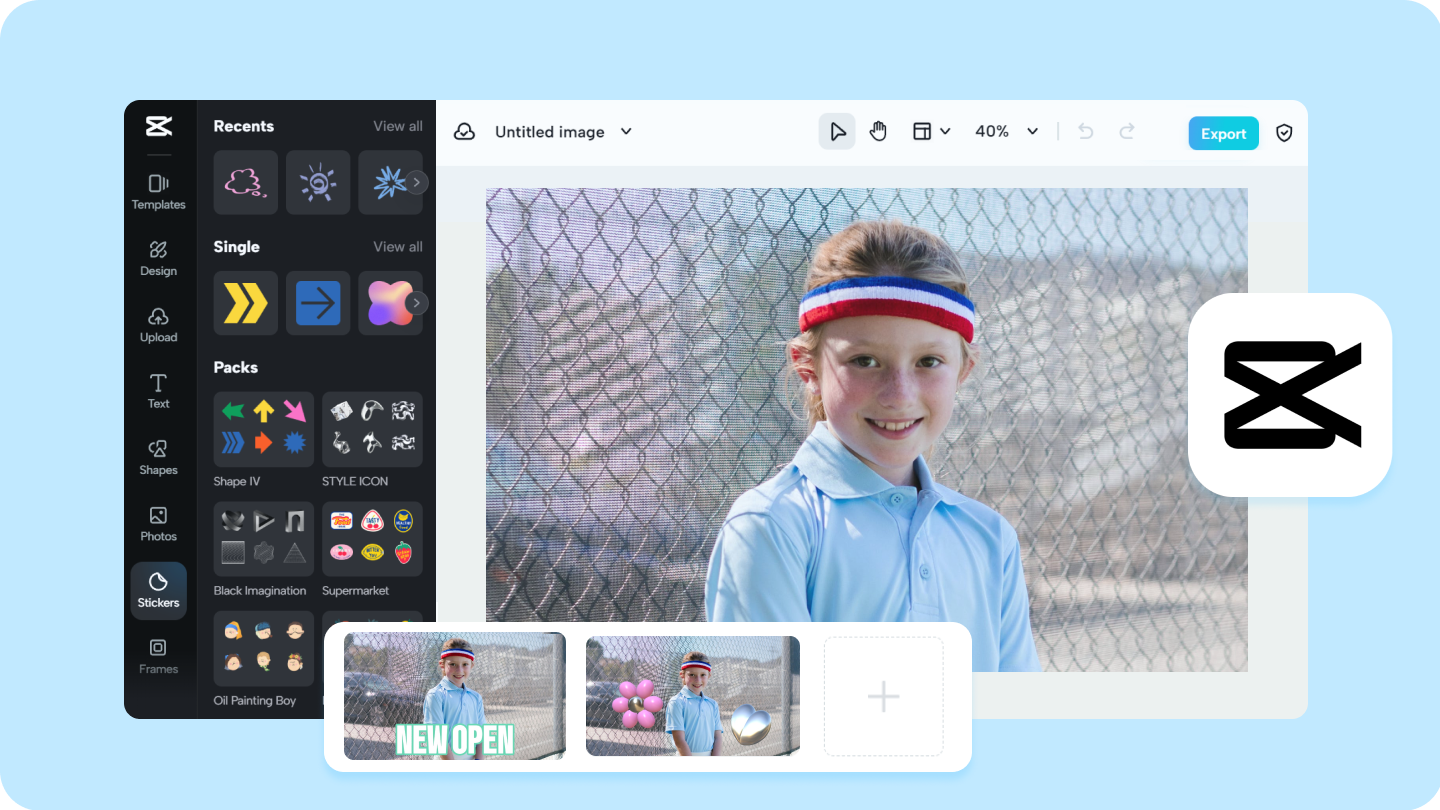1440x810 pixels.
Task: Click the undo arrow
Action: 1085,131
